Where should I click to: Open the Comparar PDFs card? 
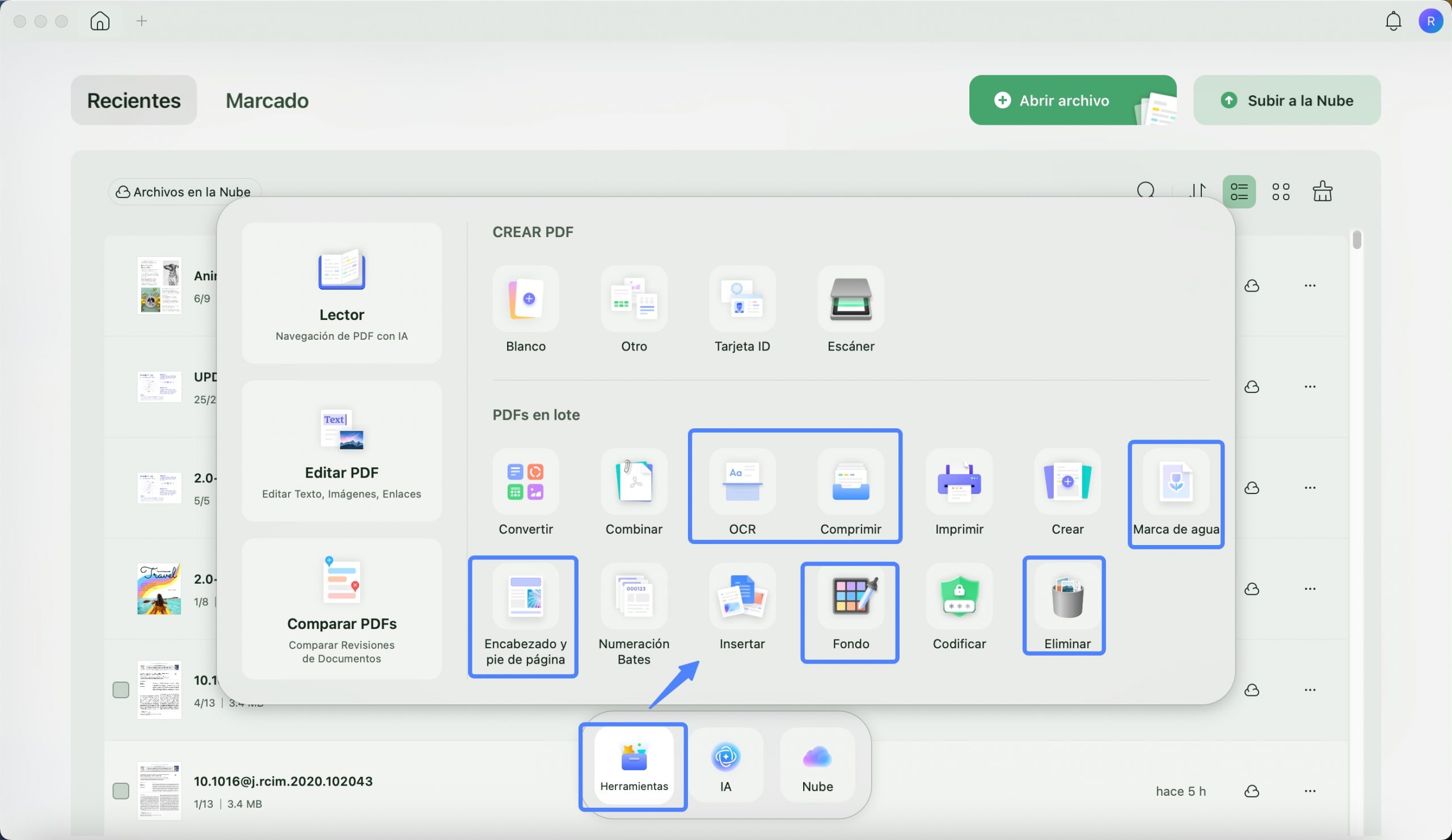click(x=341, y=609)
